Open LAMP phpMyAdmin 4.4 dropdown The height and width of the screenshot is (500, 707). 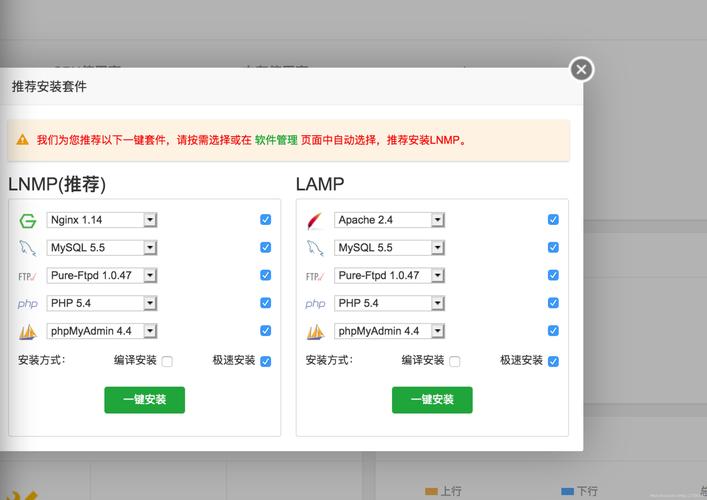click(389, 331)
